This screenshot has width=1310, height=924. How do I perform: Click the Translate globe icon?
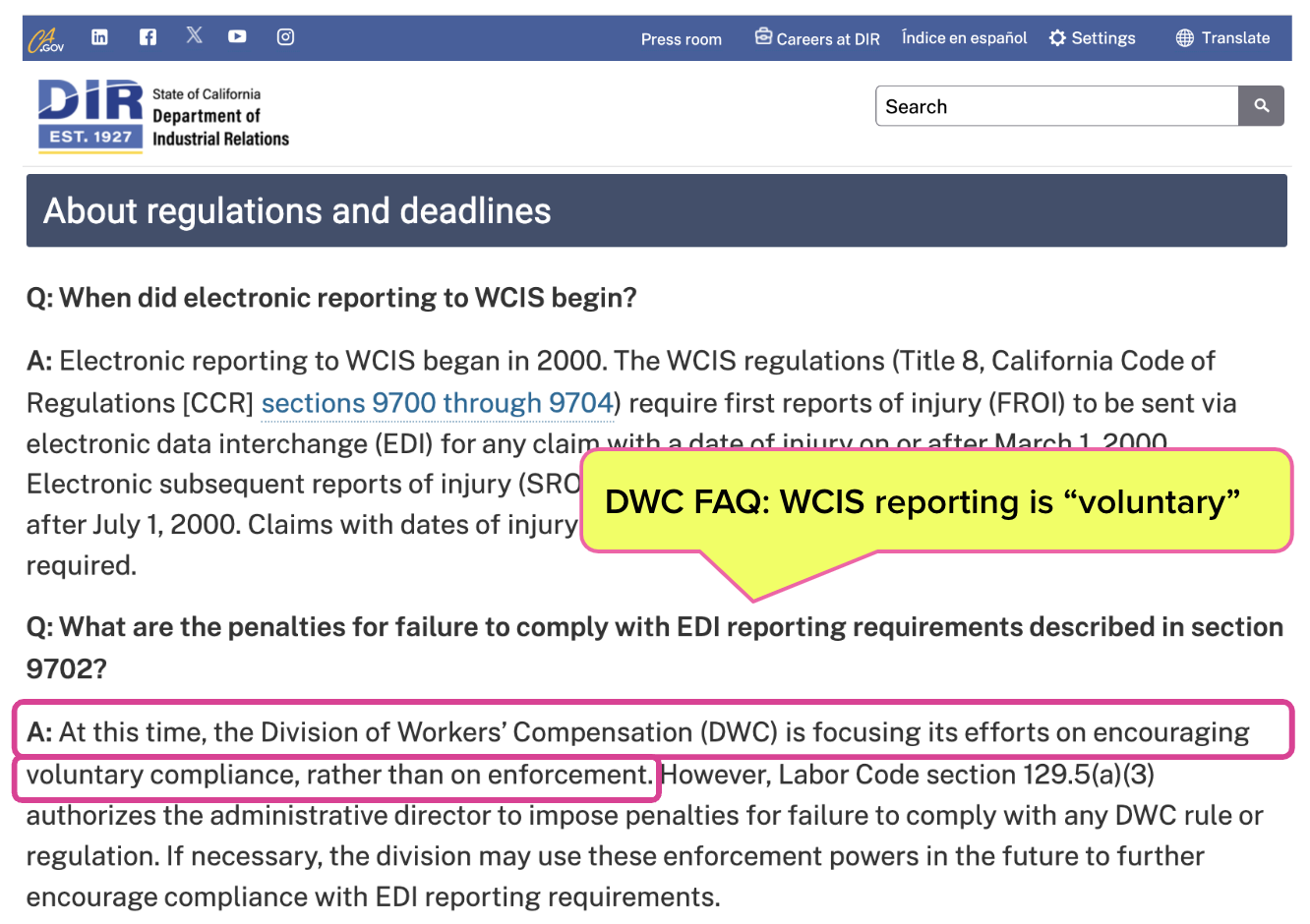pyautogui.click(x=1185, y=38)
